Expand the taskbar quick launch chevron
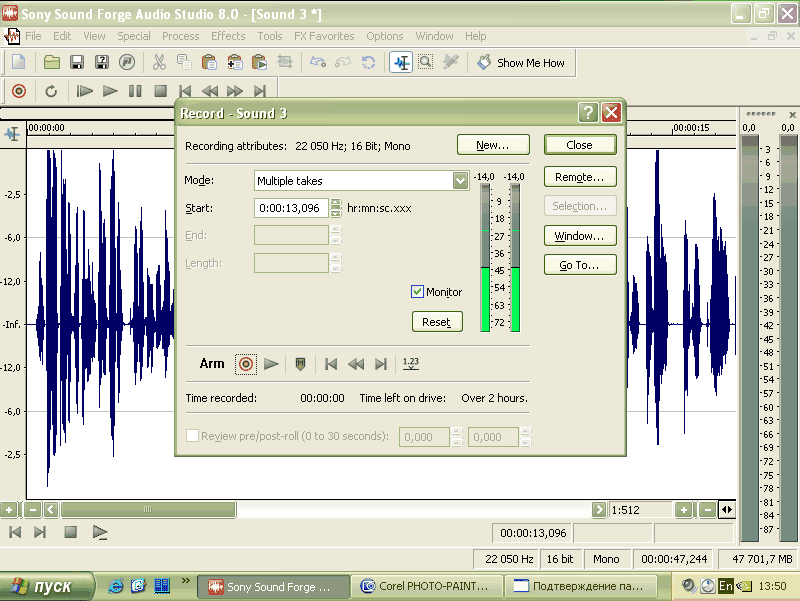Viewport: 800px width, 601px height. coord(186,581)
